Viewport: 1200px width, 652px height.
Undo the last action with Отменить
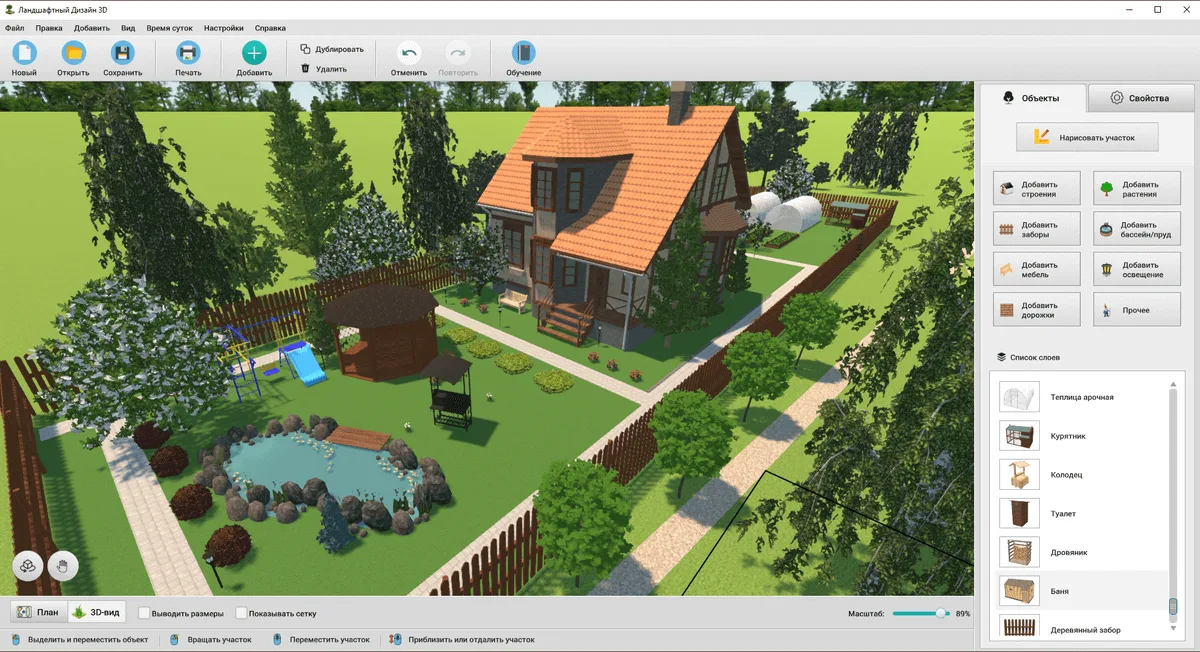(x=409, y=54)
